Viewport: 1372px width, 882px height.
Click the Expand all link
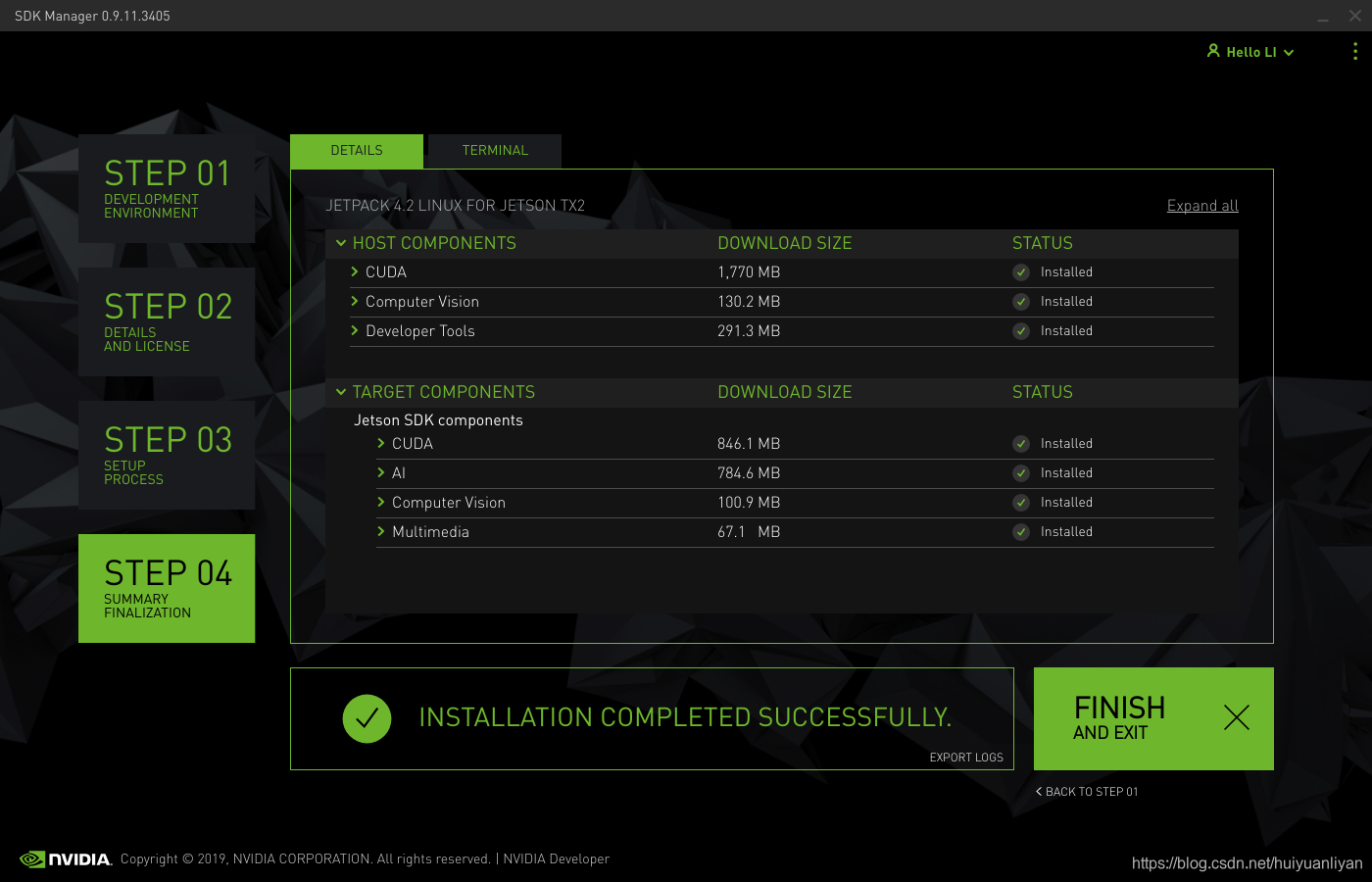tap(1202, 206)
